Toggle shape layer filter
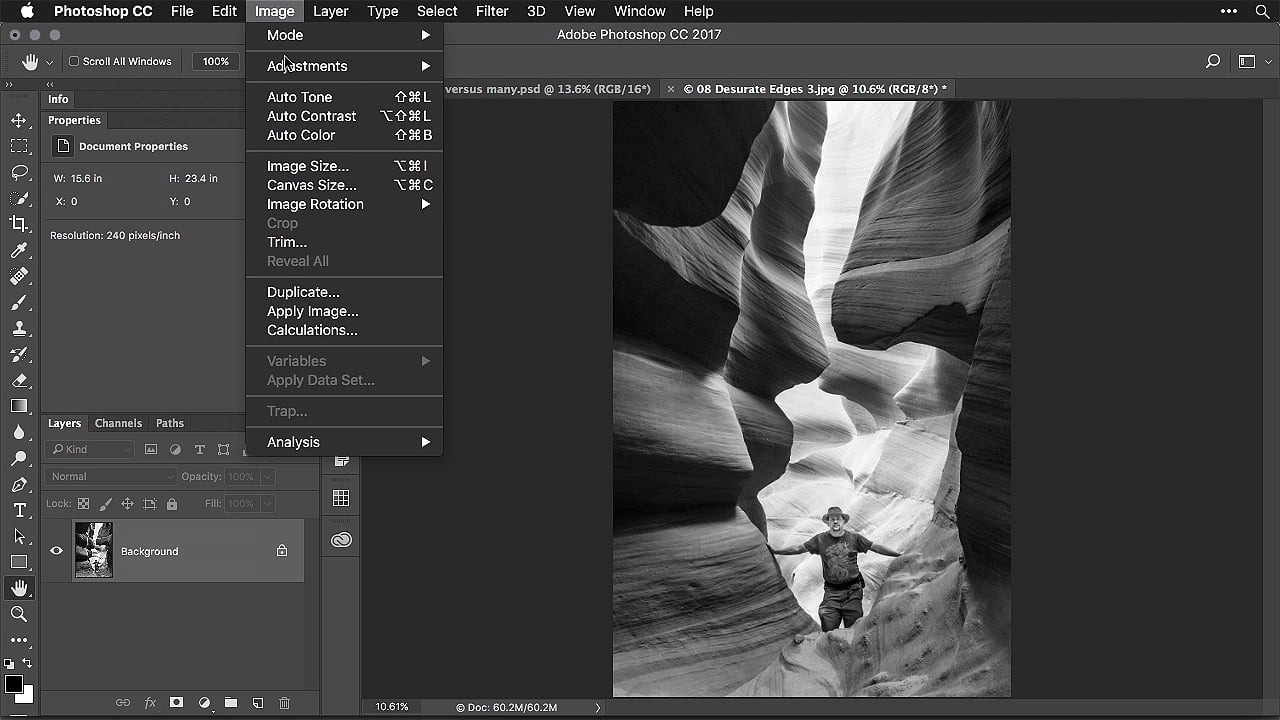Image resolution: width=1280 pixels, height=720 pixels. coord(223,450)
